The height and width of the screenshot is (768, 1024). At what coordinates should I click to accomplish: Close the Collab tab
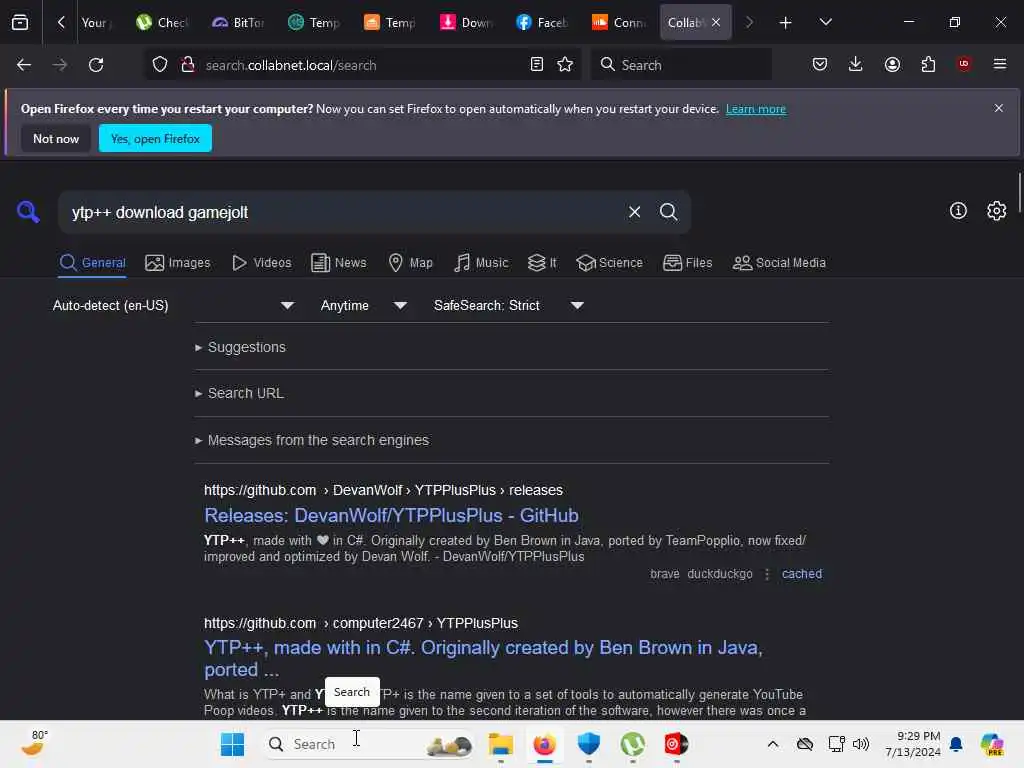click(716, 22)
